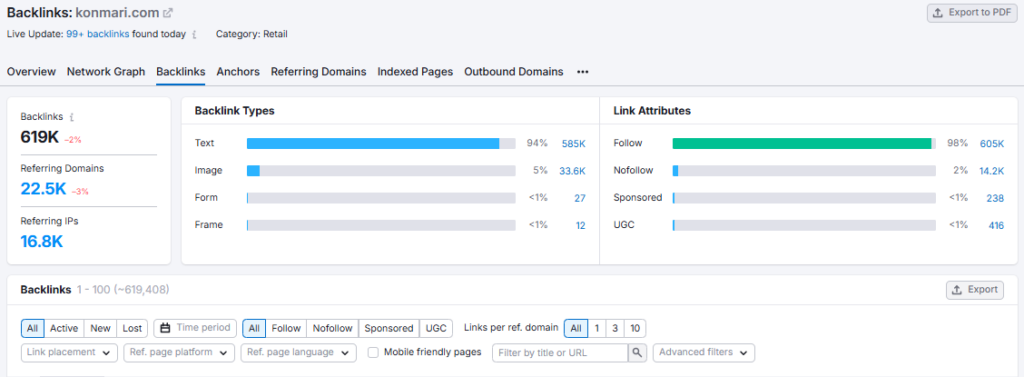Click 33.6K image backlinks count
This screenshot has width=1024, height=377.
(572, 171)
